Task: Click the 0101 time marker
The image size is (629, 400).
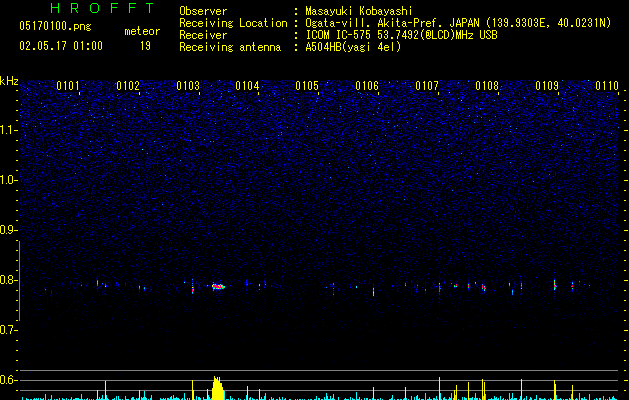Action: tap(68, 86)
